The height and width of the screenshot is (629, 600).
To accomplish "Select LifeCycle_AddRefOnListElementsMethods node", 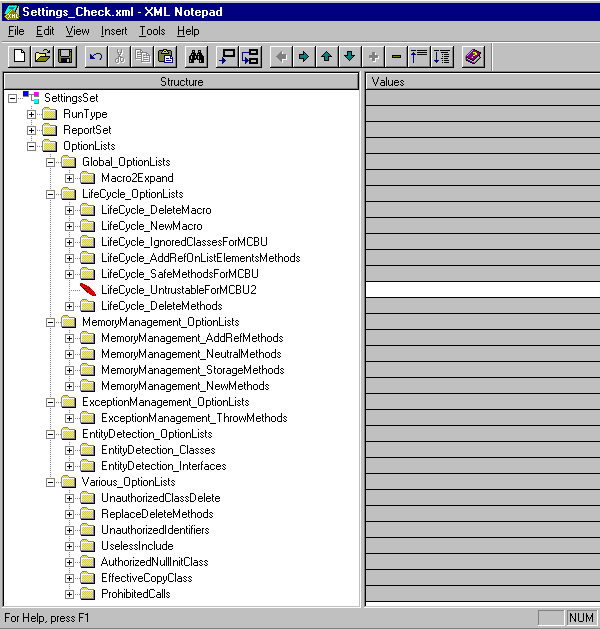I will pos(201,258).
